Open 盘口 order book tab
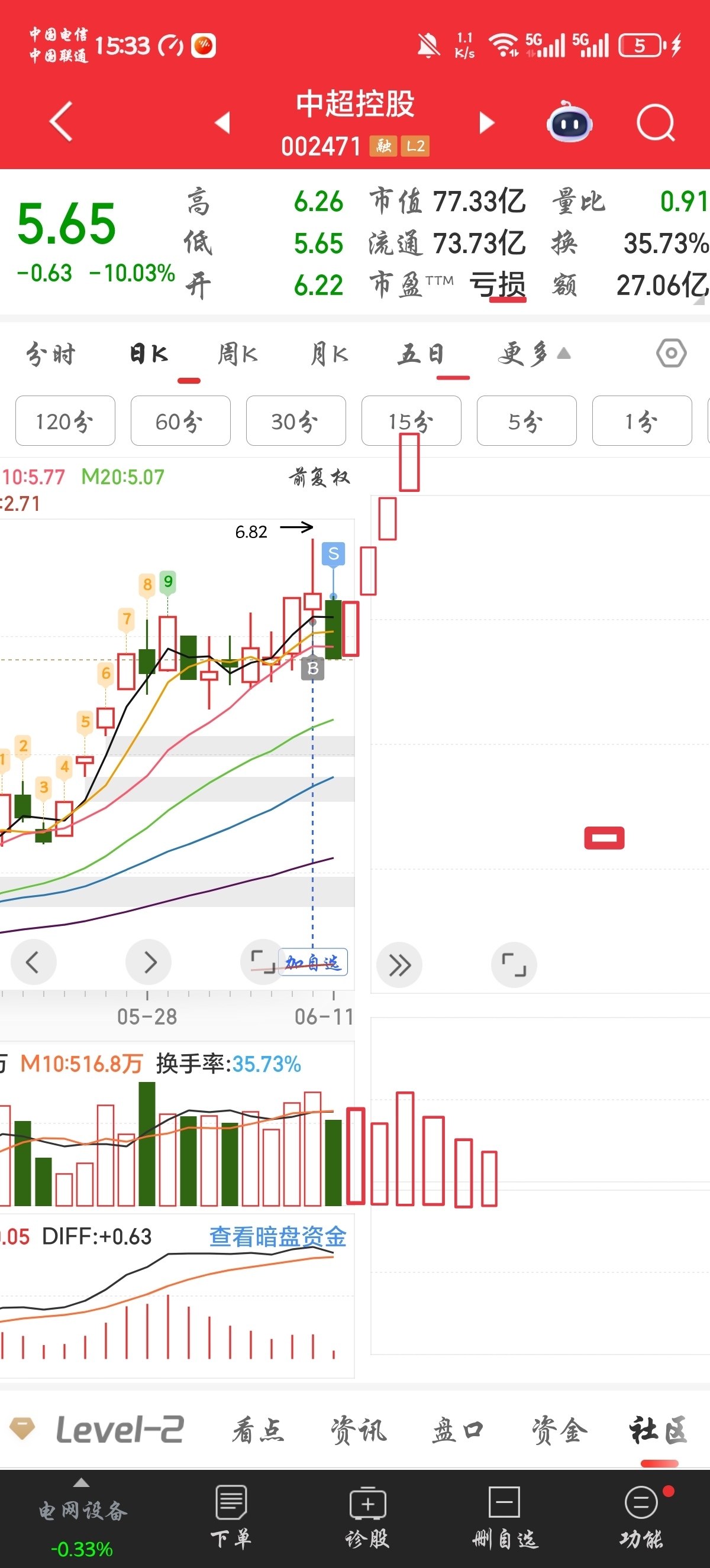Screen dimensions: 710x1568 pyautogui.click(x=459, y=1430)
